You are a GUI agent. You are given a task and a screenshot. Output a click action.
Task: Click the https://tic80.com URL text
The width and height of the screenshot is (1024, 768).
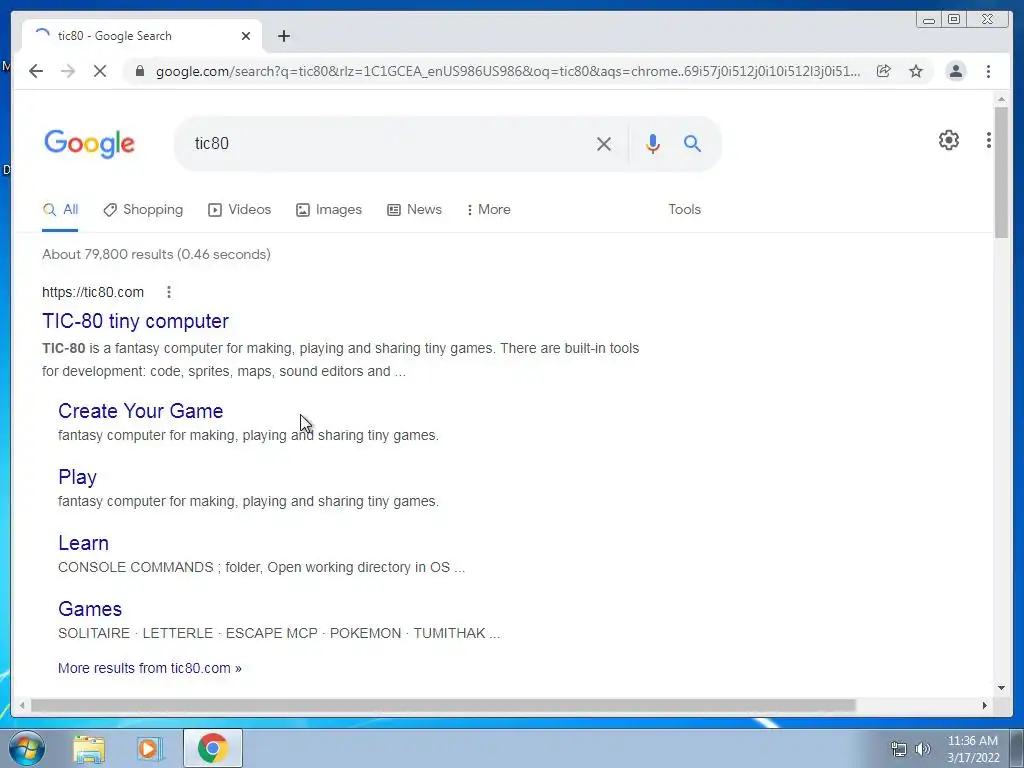point(93,292)
